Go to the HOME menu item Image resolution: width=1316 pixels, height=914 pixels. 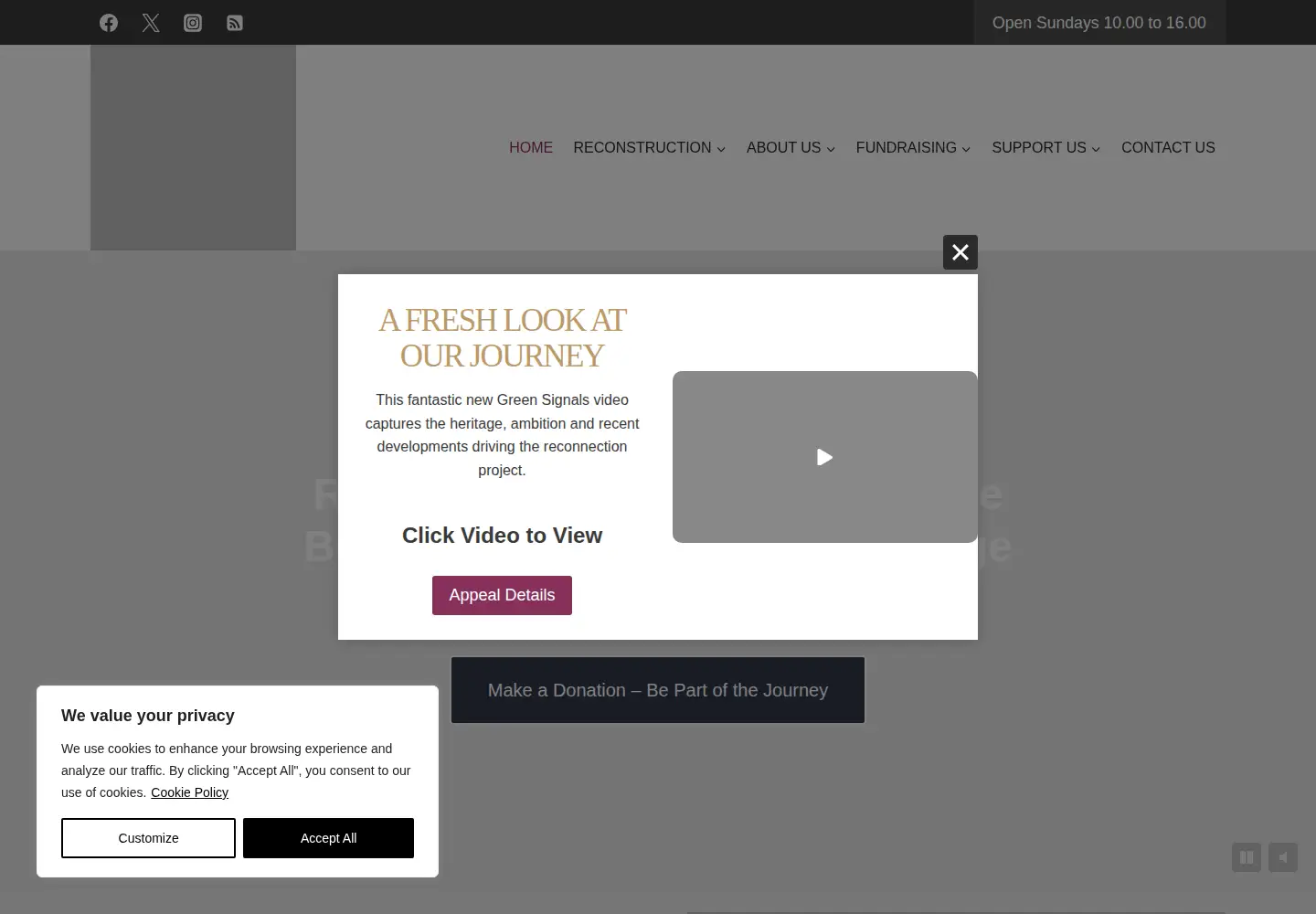531,148
